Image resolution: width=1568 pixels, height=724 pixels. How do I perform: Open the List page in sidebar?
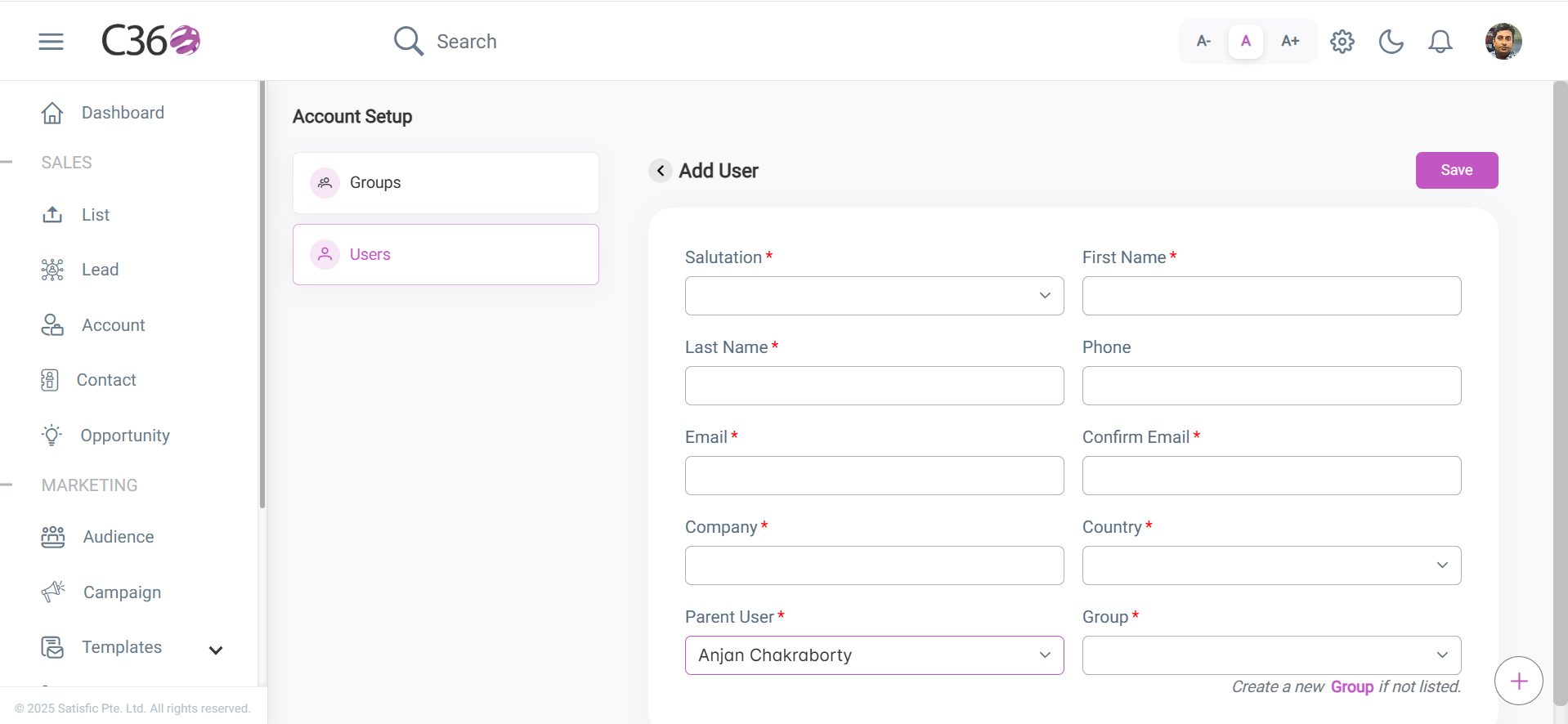96,215
